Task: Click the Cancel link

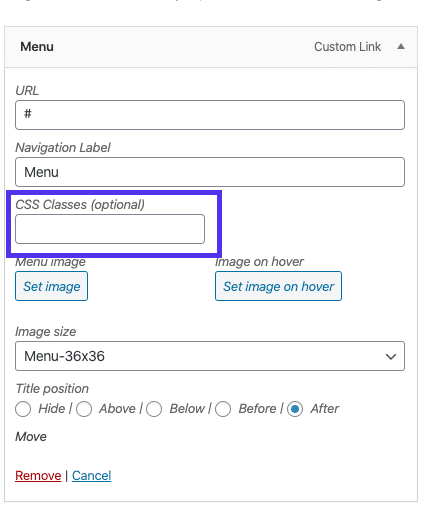Action: coord(91,476)
